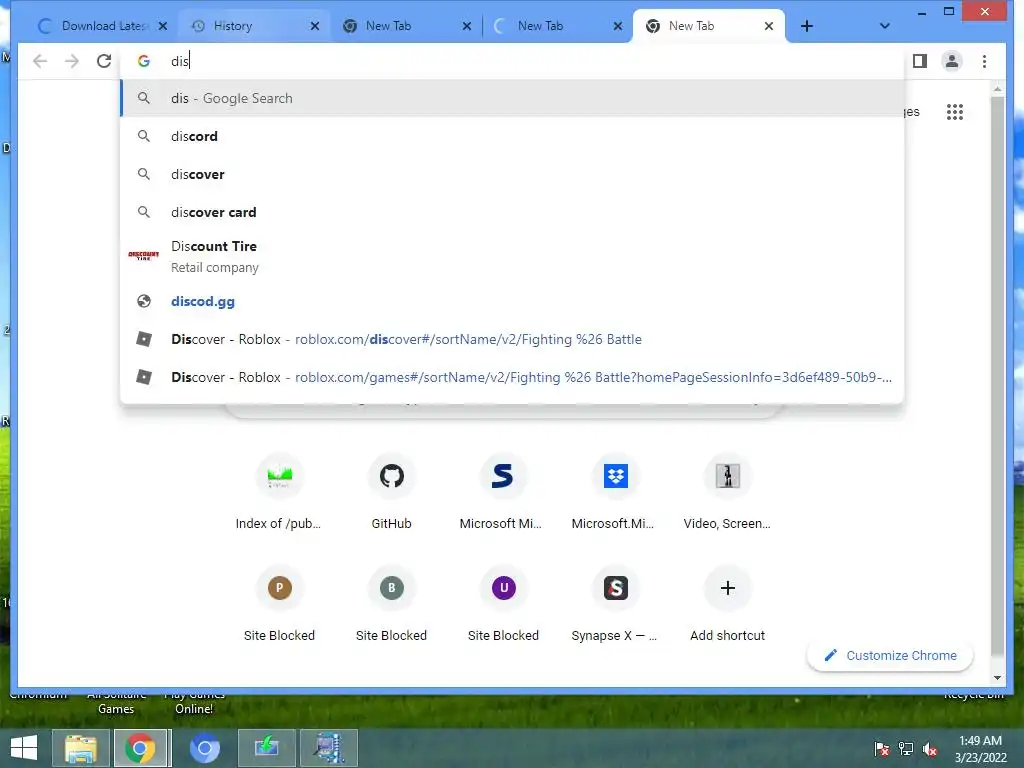The height and width of the screenshot is (768, 1024).
Task: Select the 'discover card' suggestion
Action: [513, 212]
